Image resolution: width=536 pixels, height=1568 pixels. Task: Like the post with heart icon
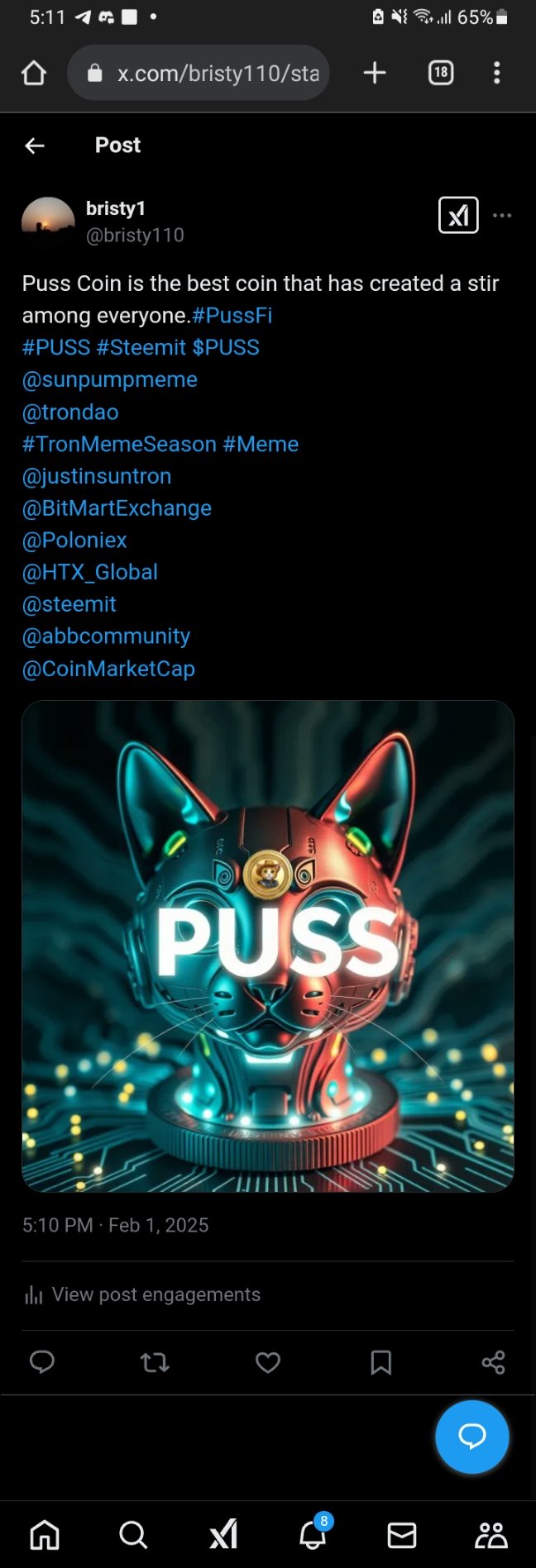click(x=267, y=1362)
